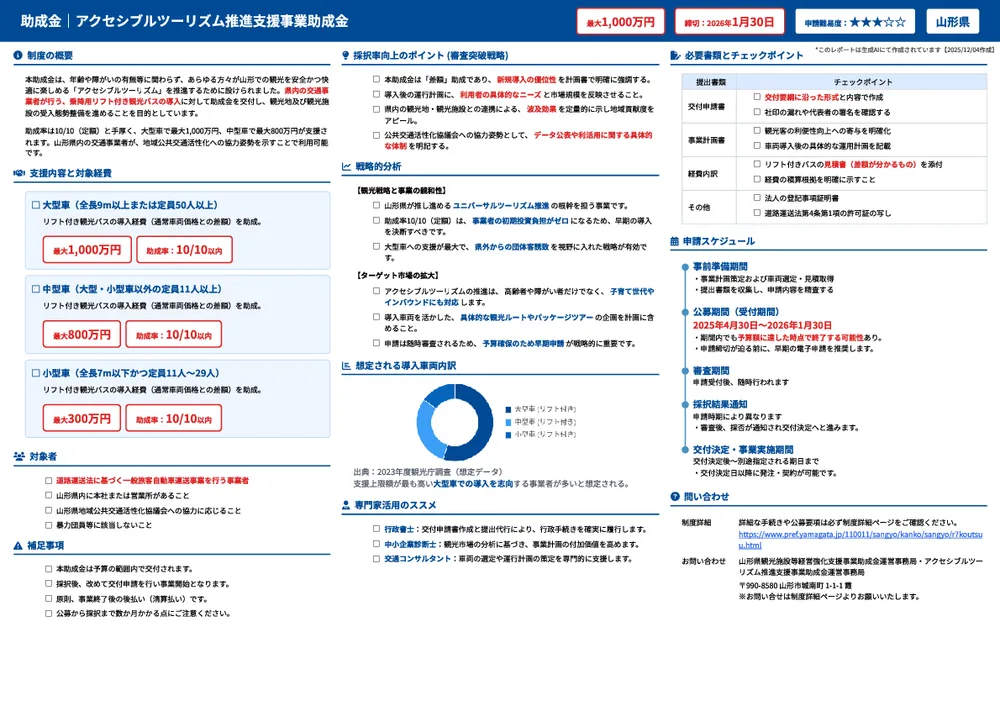Check the 法人の登記事項証明書 checkbox

[755, 198]
